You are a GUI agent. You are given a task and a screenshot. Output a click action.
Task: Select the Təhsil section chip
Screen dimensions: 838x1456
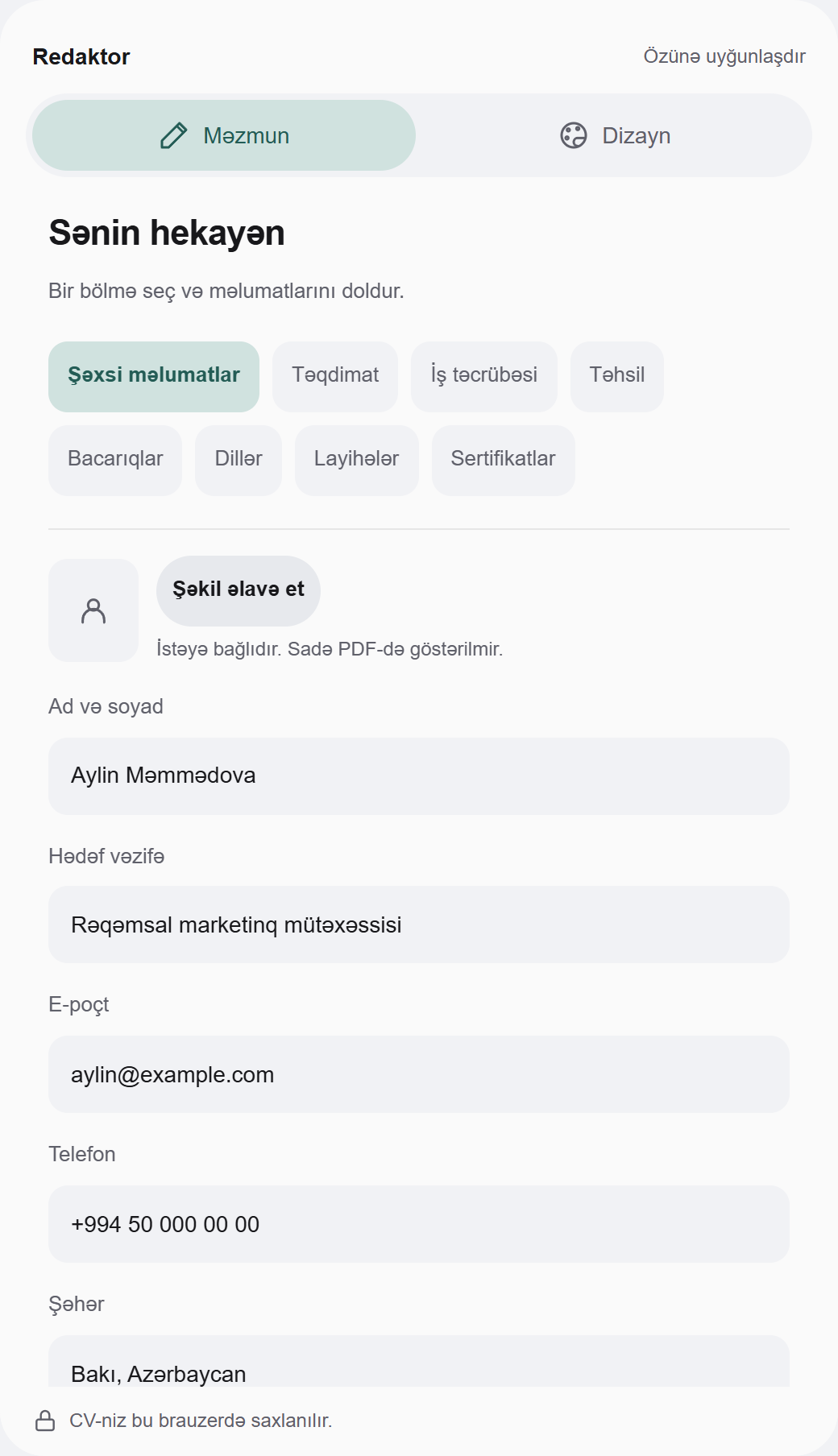point(617,377)
